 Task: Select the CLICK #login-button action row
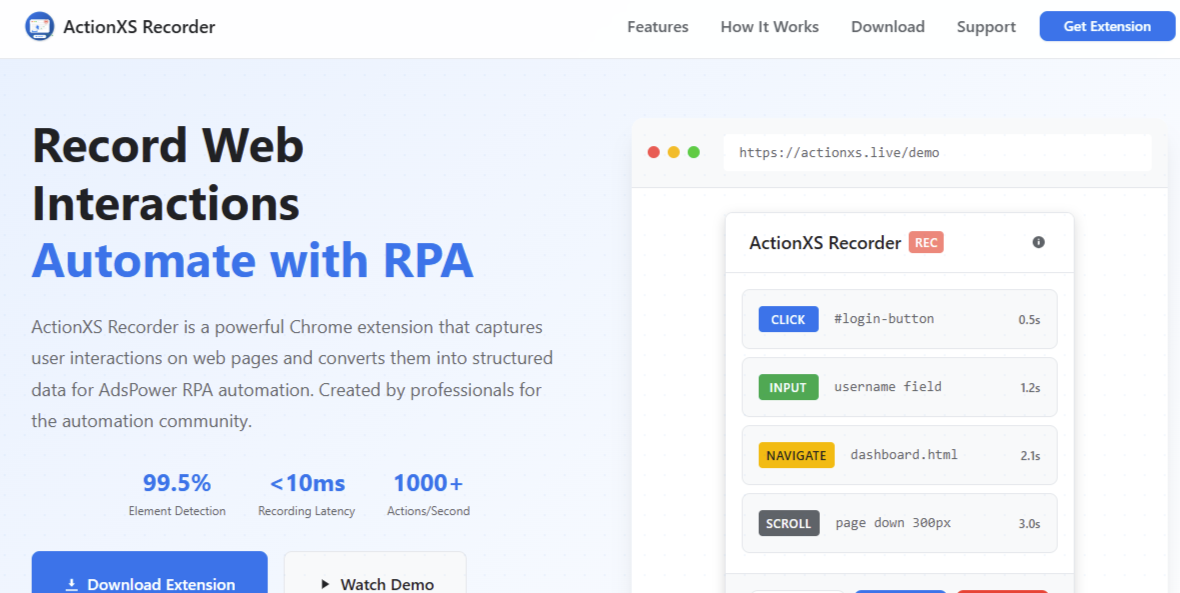point(899,319)
